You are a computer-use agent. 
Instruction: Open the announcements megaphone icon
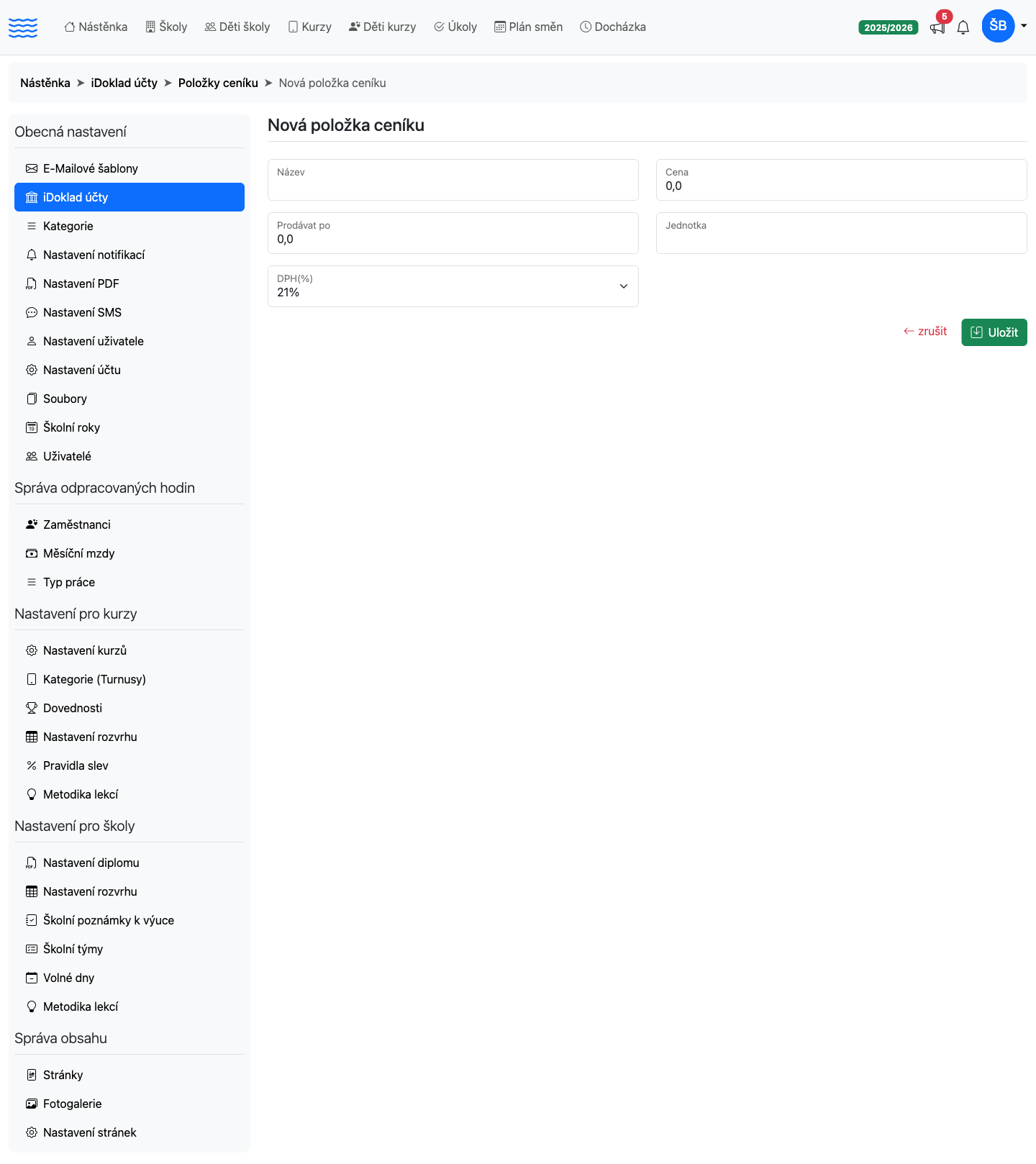[x=937, y=28]
